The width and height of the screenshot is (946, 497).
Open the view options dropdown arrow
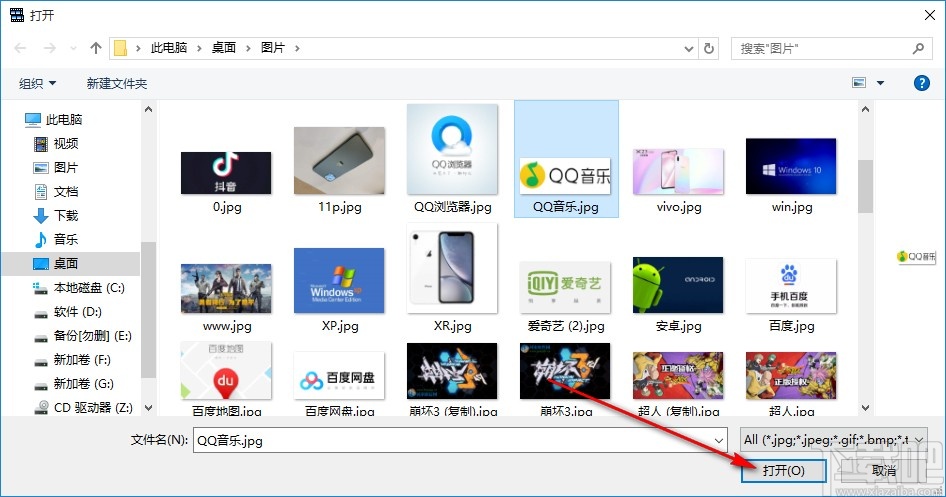pos(880,83)
